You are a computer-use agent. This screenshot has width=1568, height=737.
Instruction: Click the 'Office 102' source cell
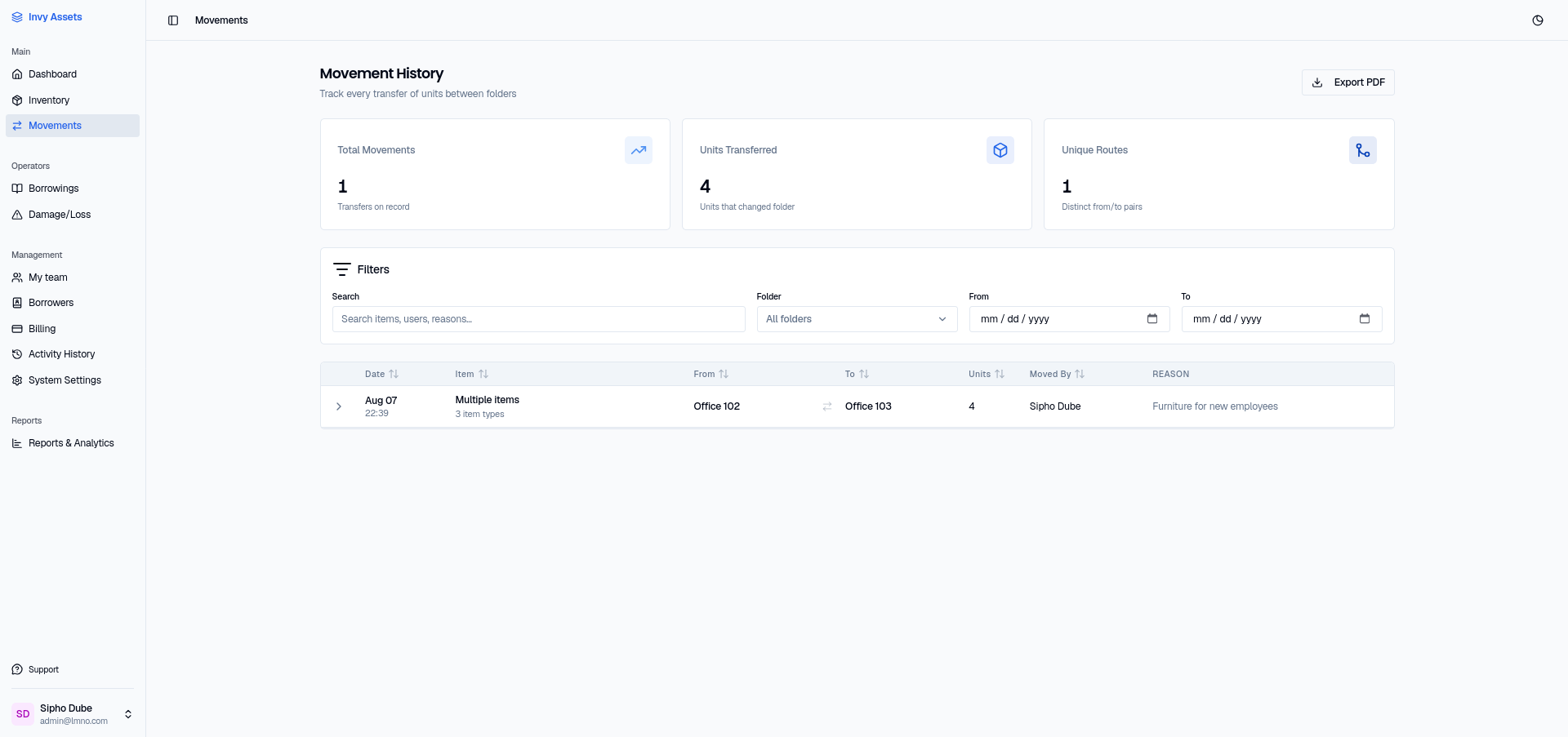tap(716, 406)
